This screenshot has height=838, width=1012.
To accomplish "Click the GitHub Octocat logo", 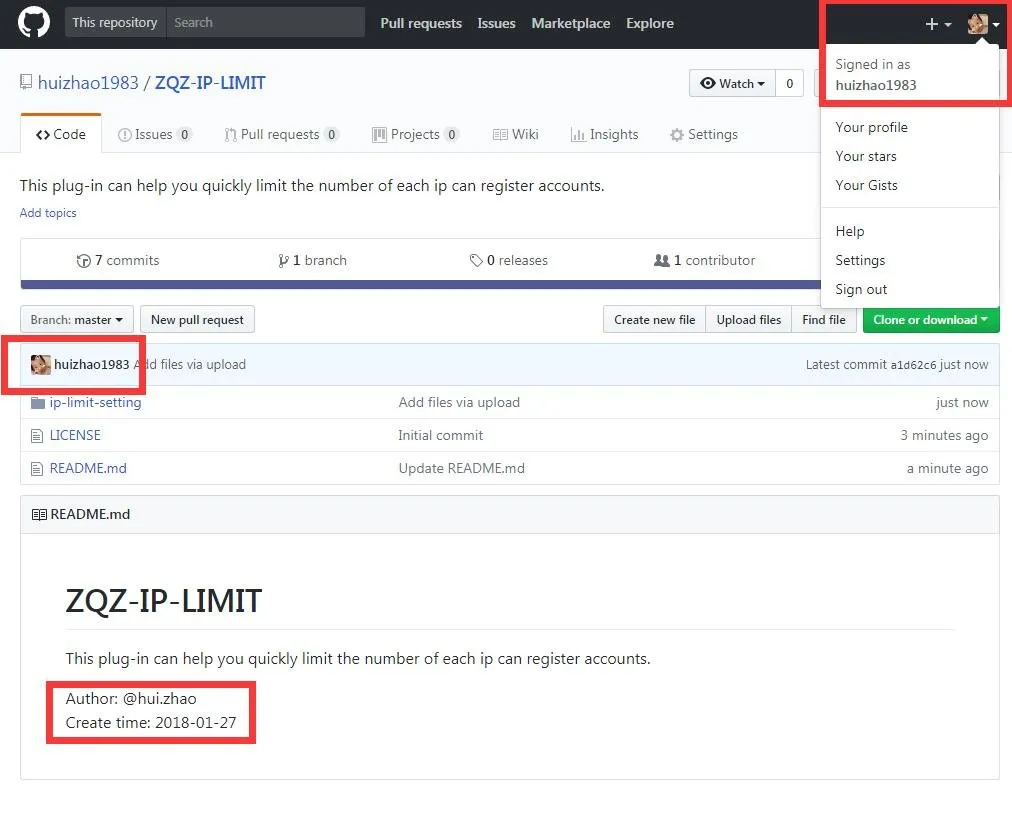I will (x=34, y=23).
